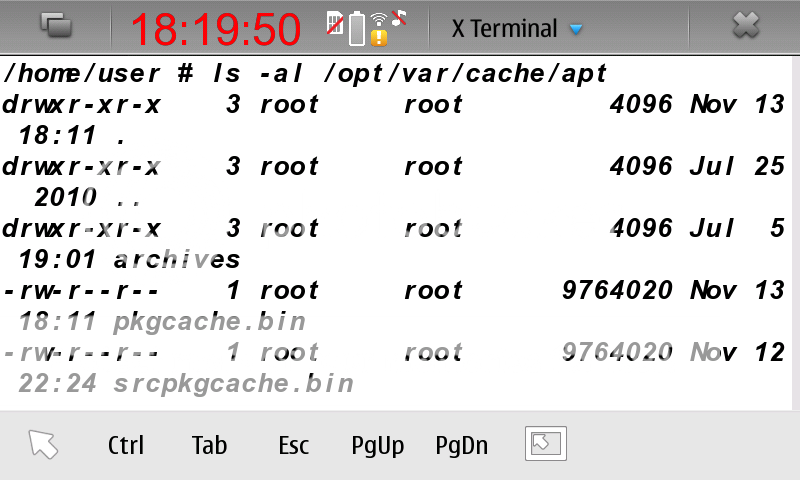Tap the battery level status icon
Viewport: 800px width, 480px height.
click(357, 29)
